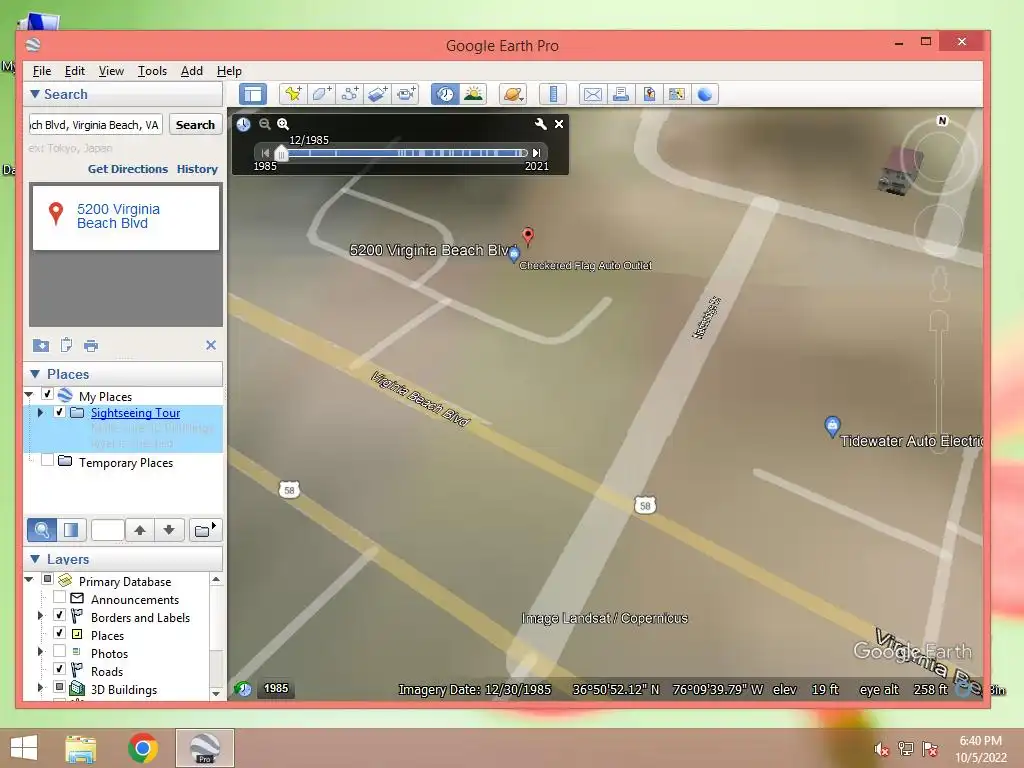Open the Help menu
The image size is (1024, 768).
click(x=229, y=71)
